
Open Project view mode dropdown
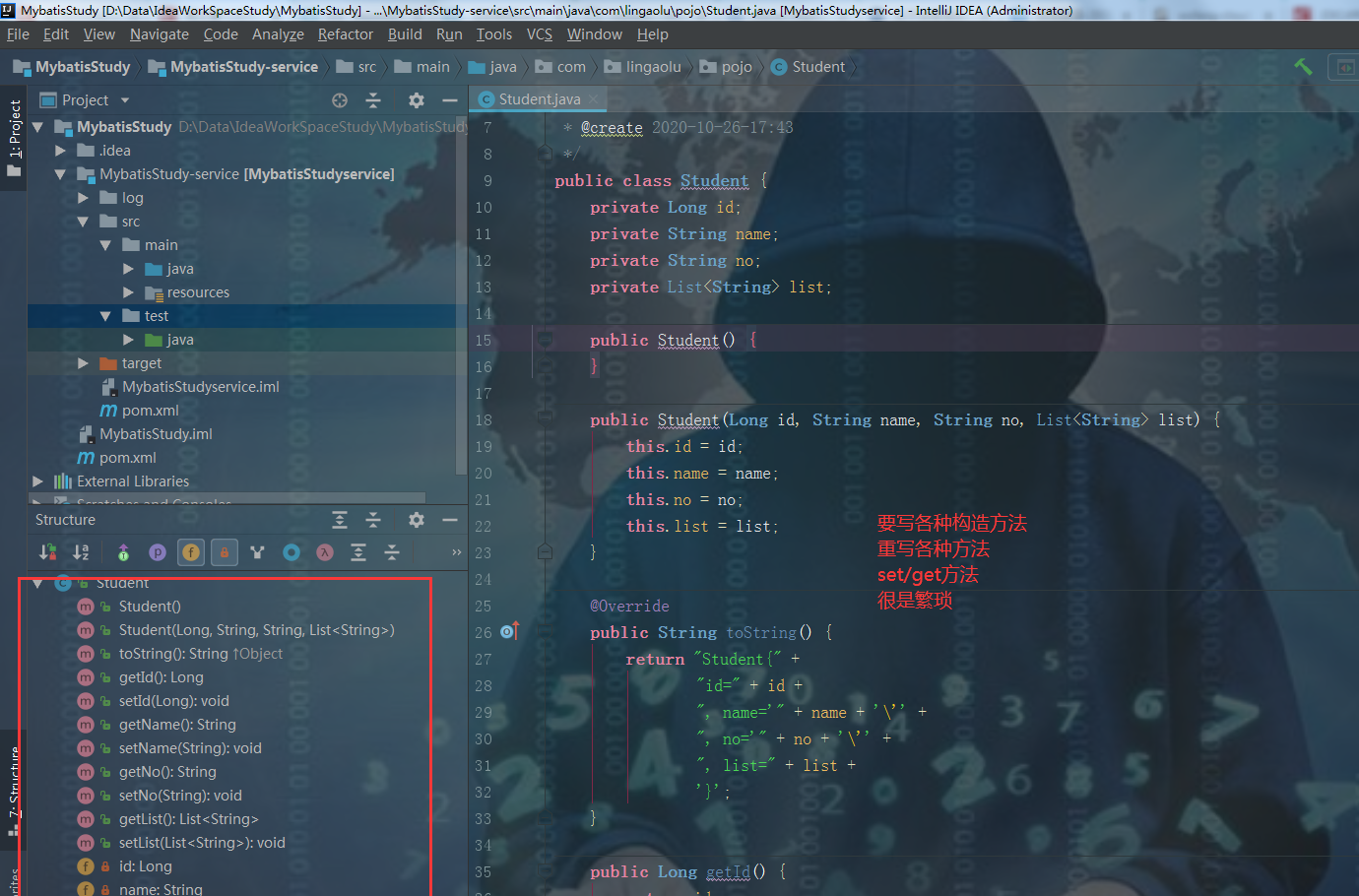point(125,100)
